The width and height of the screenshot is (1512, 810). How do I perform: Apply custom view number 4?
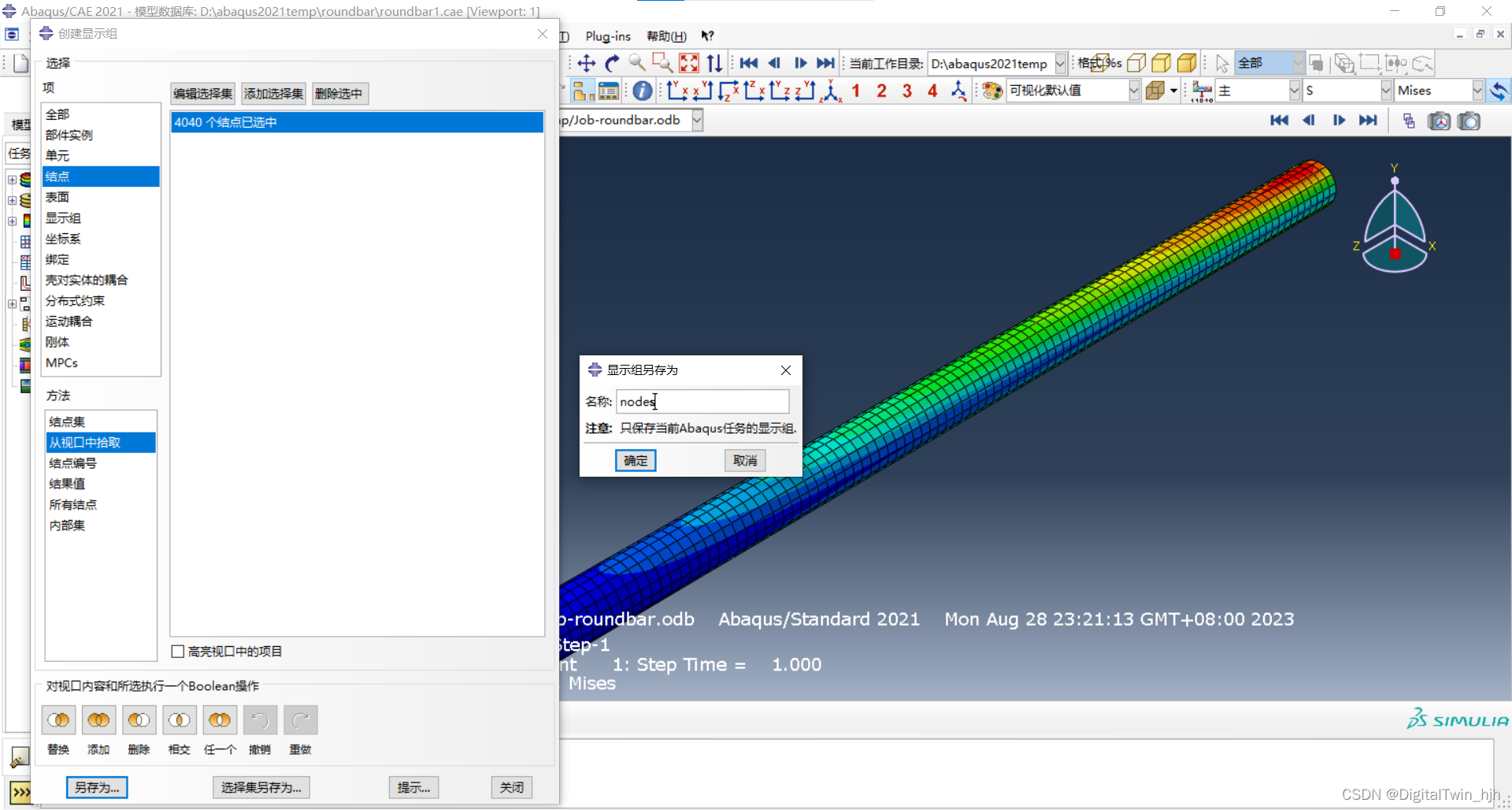[x=932, y=91]
